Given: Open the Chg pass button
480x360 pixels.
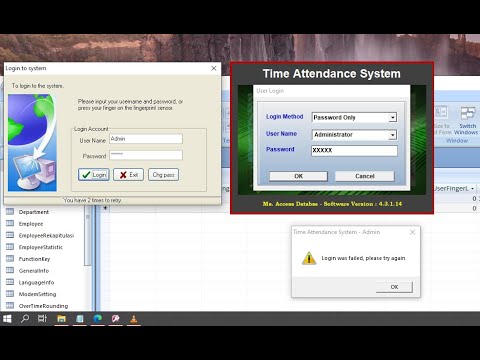Looking at the screenshot, I should tap(163, 175).
